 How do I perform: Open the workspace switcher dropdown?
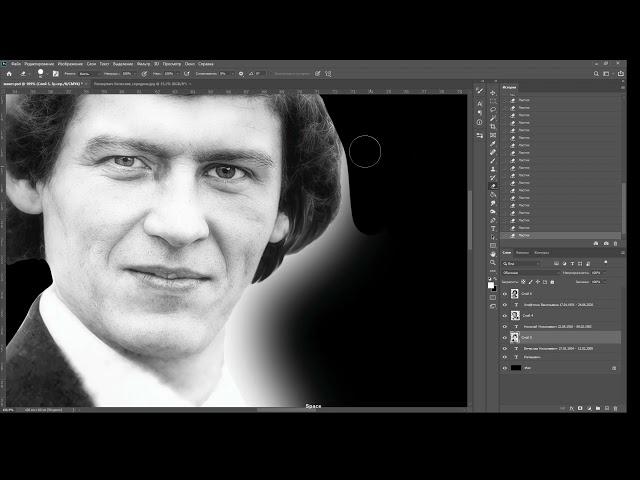[607, 74]
